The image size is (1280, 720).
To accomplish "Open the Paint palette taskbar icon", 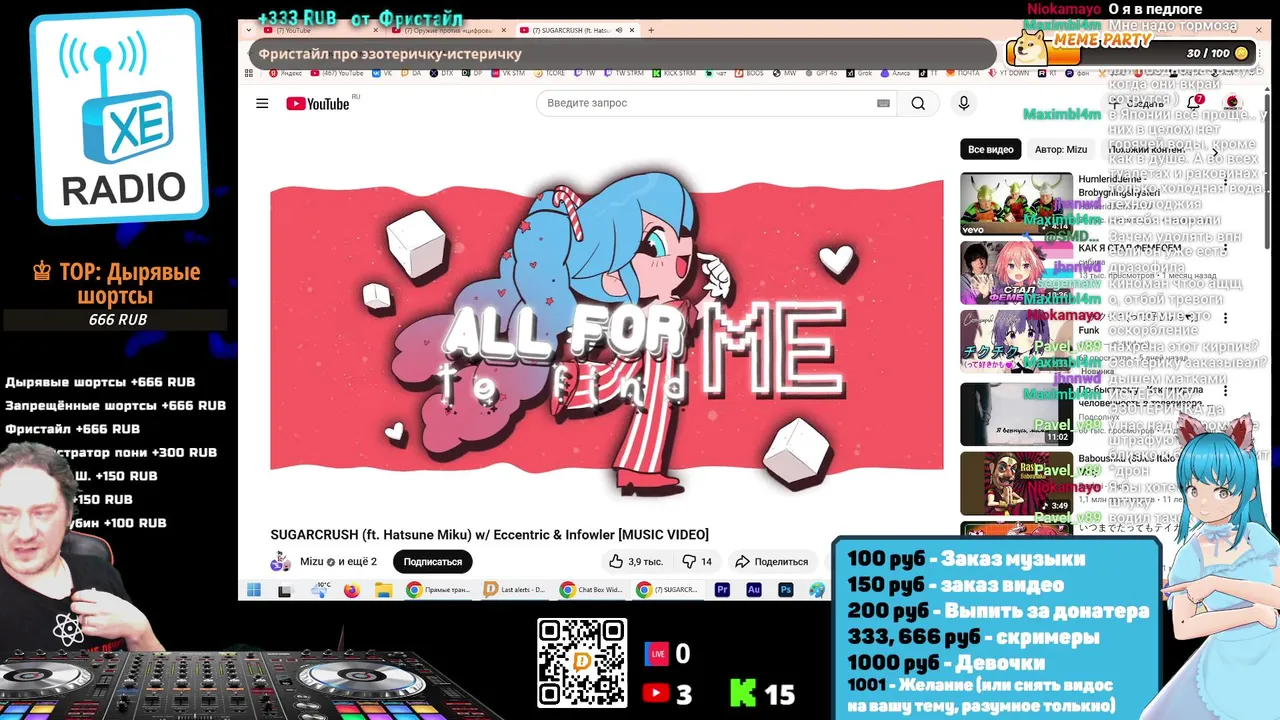I will pyautogui.click(x=818, y=590).
